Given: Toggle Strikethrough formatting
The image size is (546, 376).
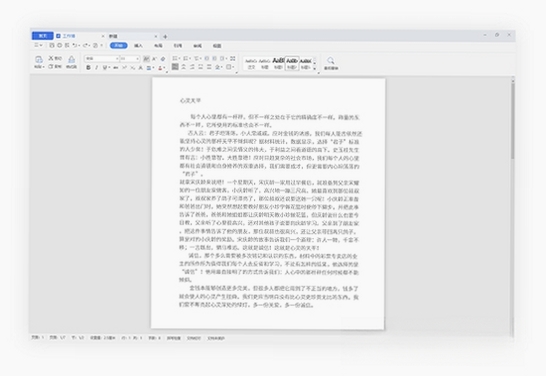Looking at the screenshot, I should [x=116, y=68].
